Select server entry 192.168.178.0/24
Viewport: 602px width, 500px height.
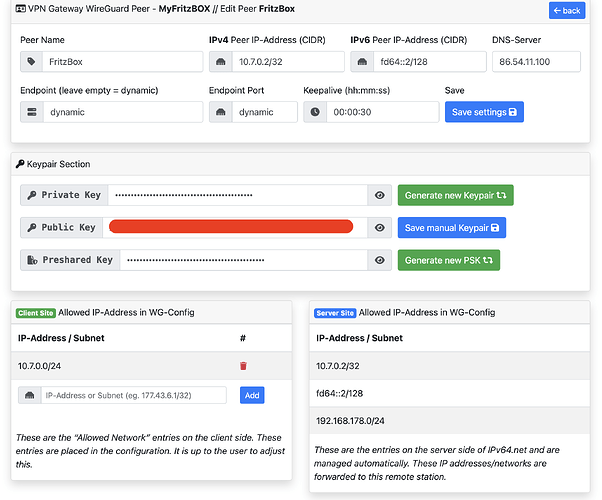point(450,421)
